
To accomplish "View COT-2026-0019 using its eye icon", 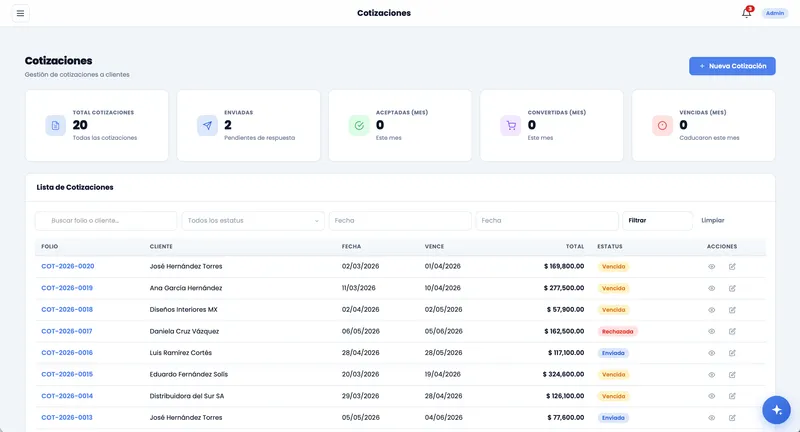I will tap(711, 288).
